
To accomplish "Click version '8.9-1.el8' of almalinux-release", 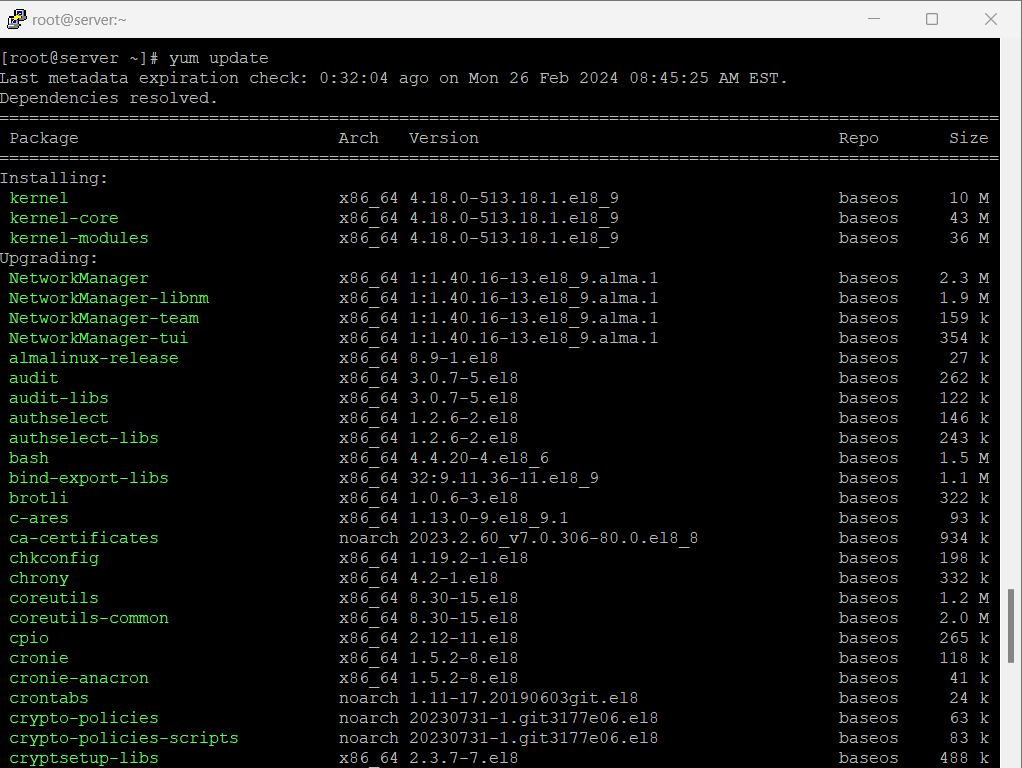I will click(454, 358).
